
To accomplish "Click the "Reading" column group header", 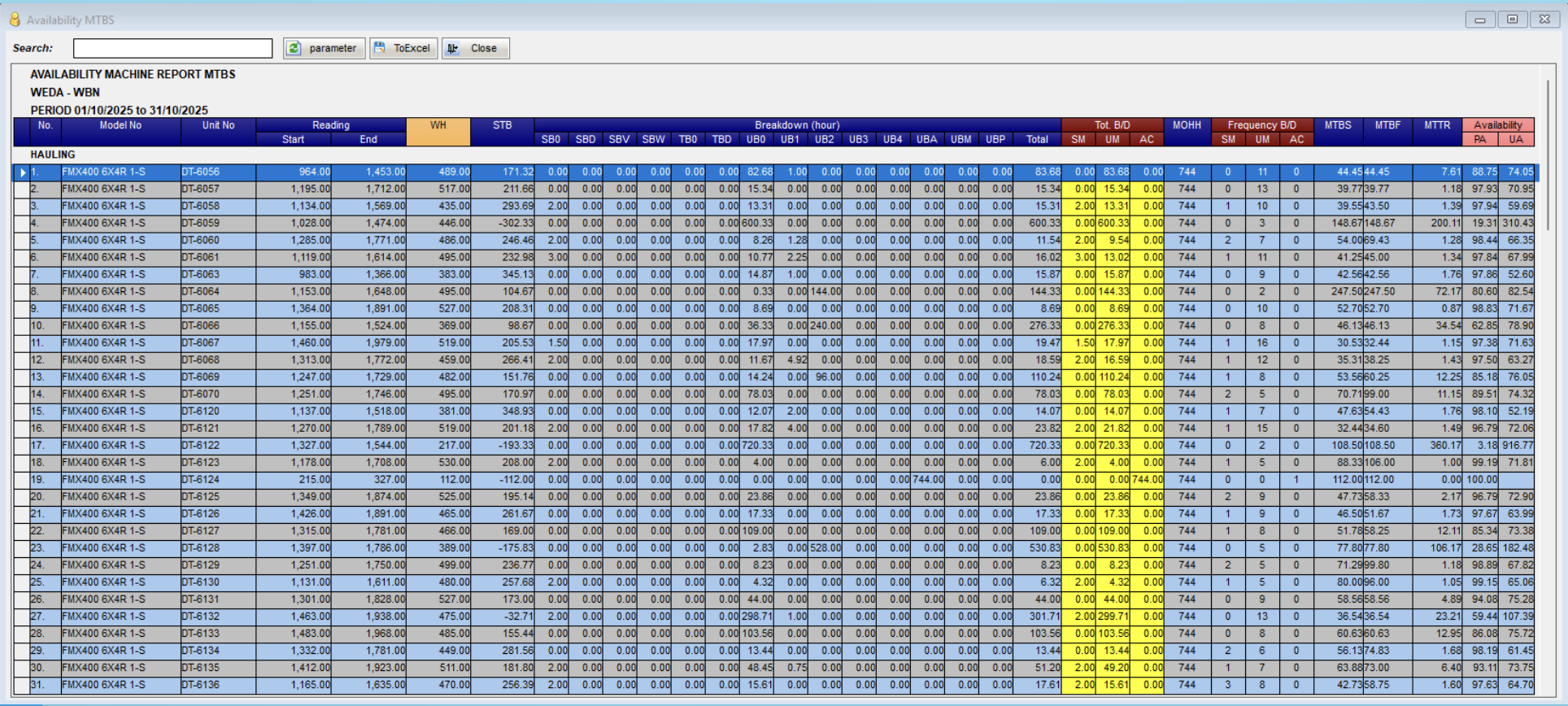I will click(x=331, y=125).
